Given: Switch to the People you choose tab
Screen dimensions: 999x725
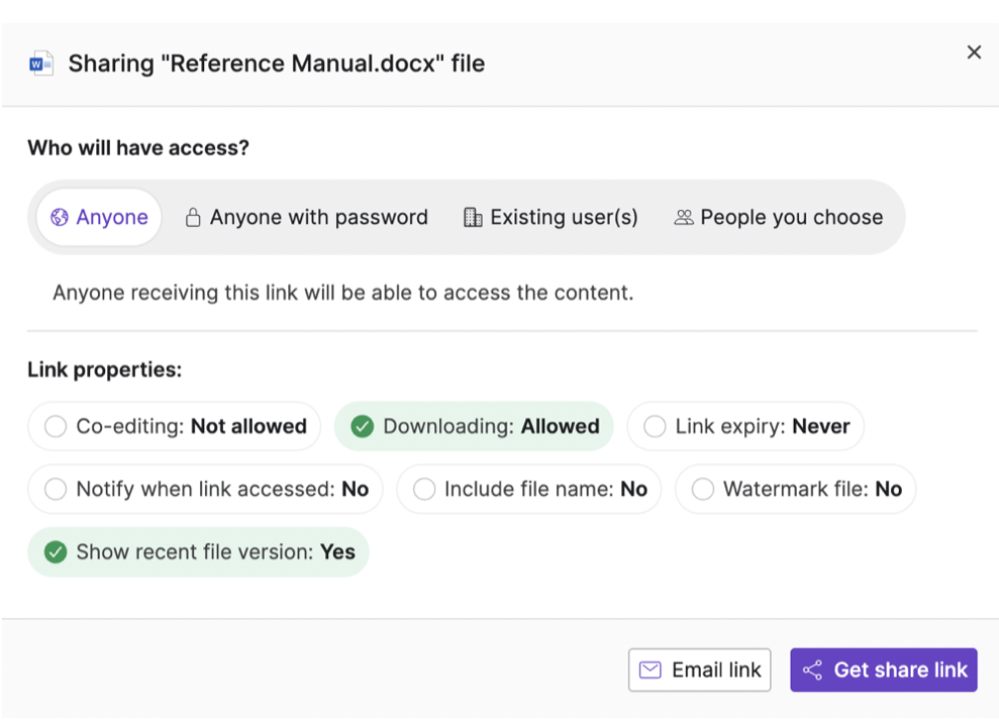Looking at the screenshot, I should pos(779,218).
